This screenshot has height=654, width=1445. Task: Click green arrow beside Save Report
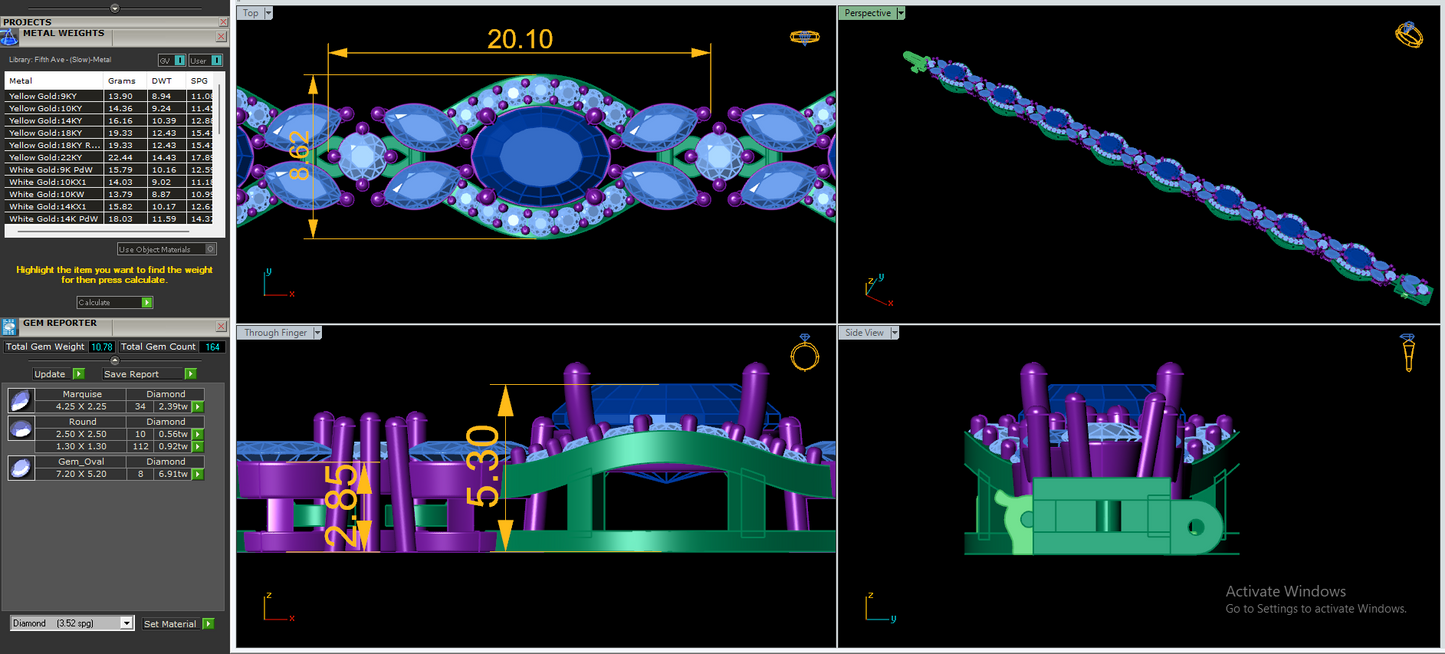point(190,374)
